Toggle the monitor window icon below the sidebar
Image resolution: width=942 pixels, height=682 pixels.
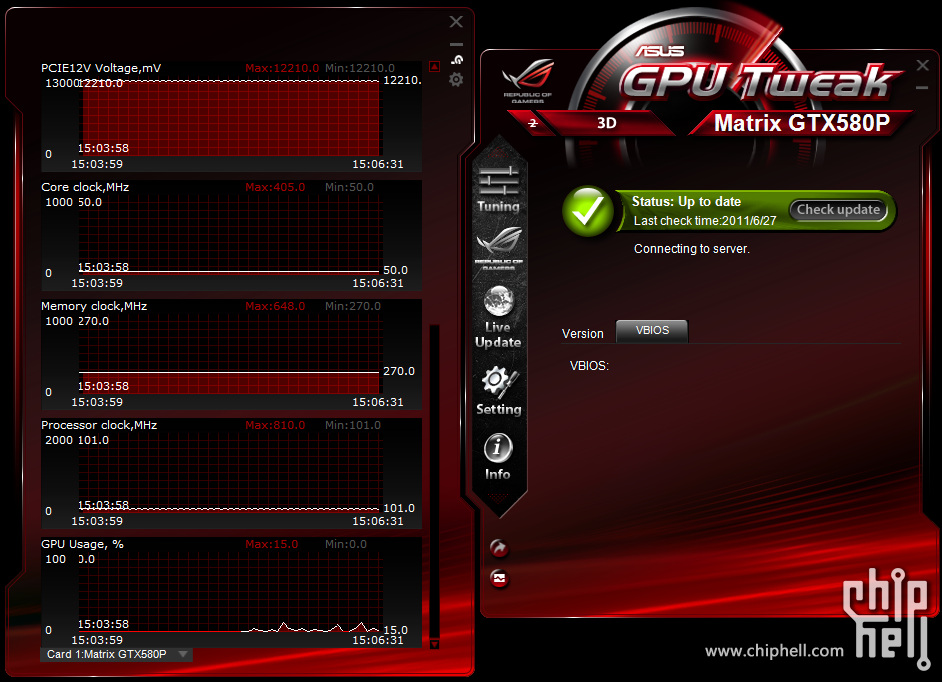(x=499, y=578)
